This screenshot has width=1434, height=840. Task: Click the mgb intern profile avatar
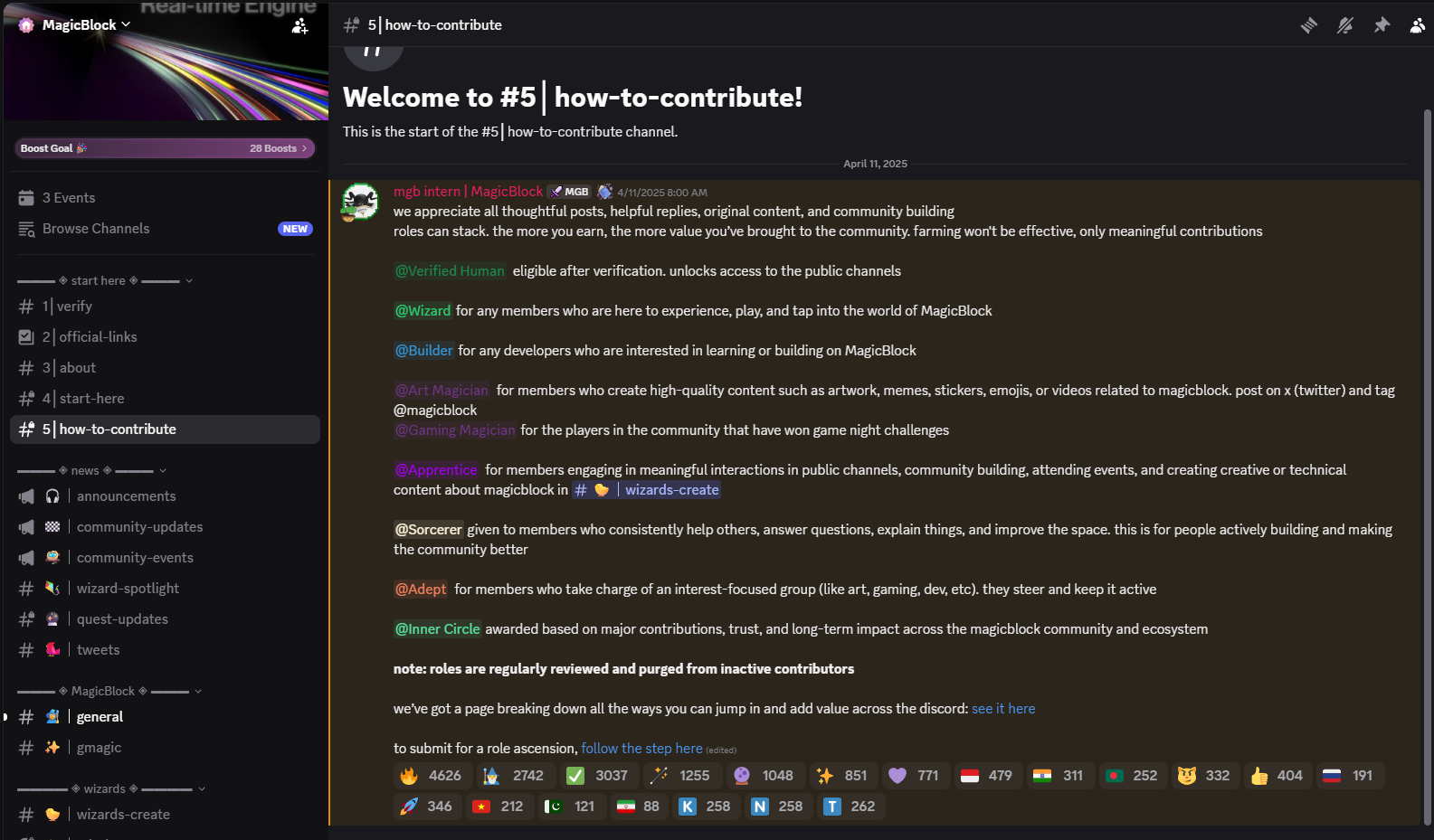(360, 202)
